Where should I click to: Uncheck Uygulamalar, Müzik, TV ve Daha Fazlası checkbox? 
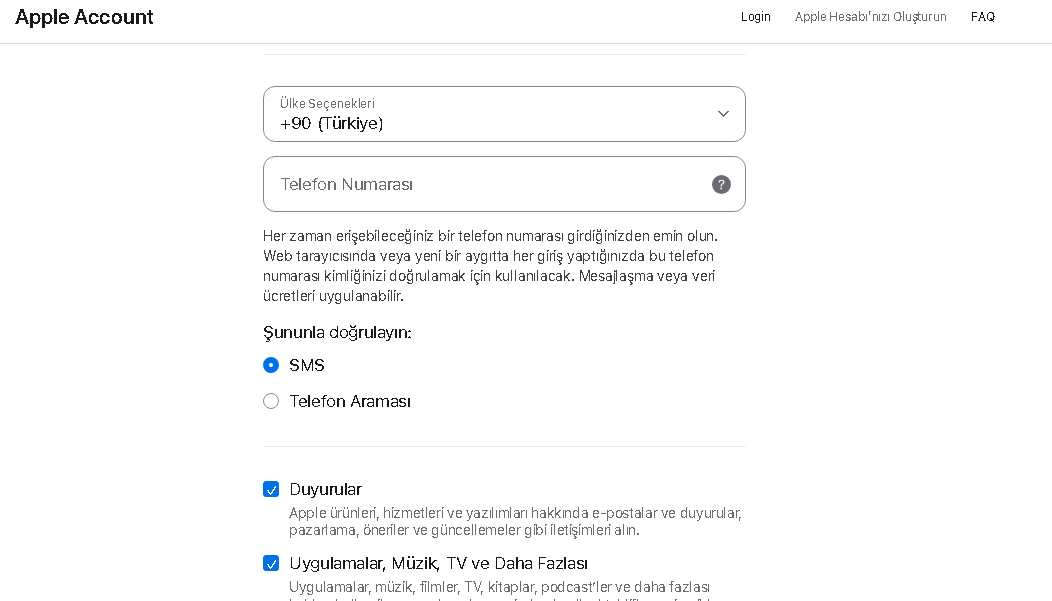tap(271, 563)
